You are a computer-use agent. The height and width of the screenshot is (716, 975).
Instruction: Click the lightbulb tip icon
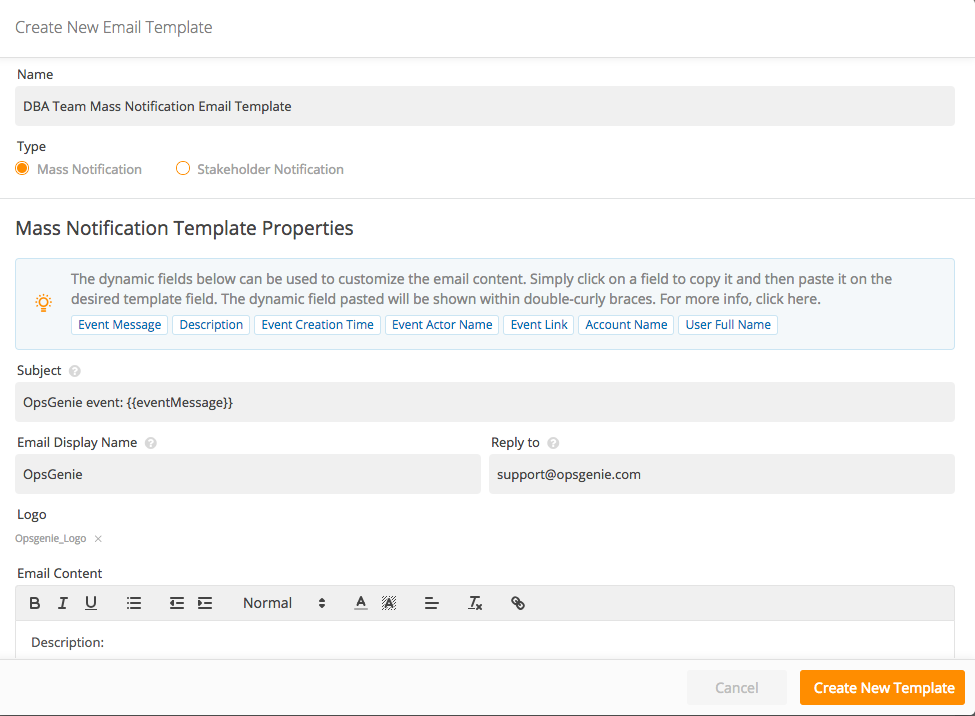pyautogui.click(x=43, y=303)
